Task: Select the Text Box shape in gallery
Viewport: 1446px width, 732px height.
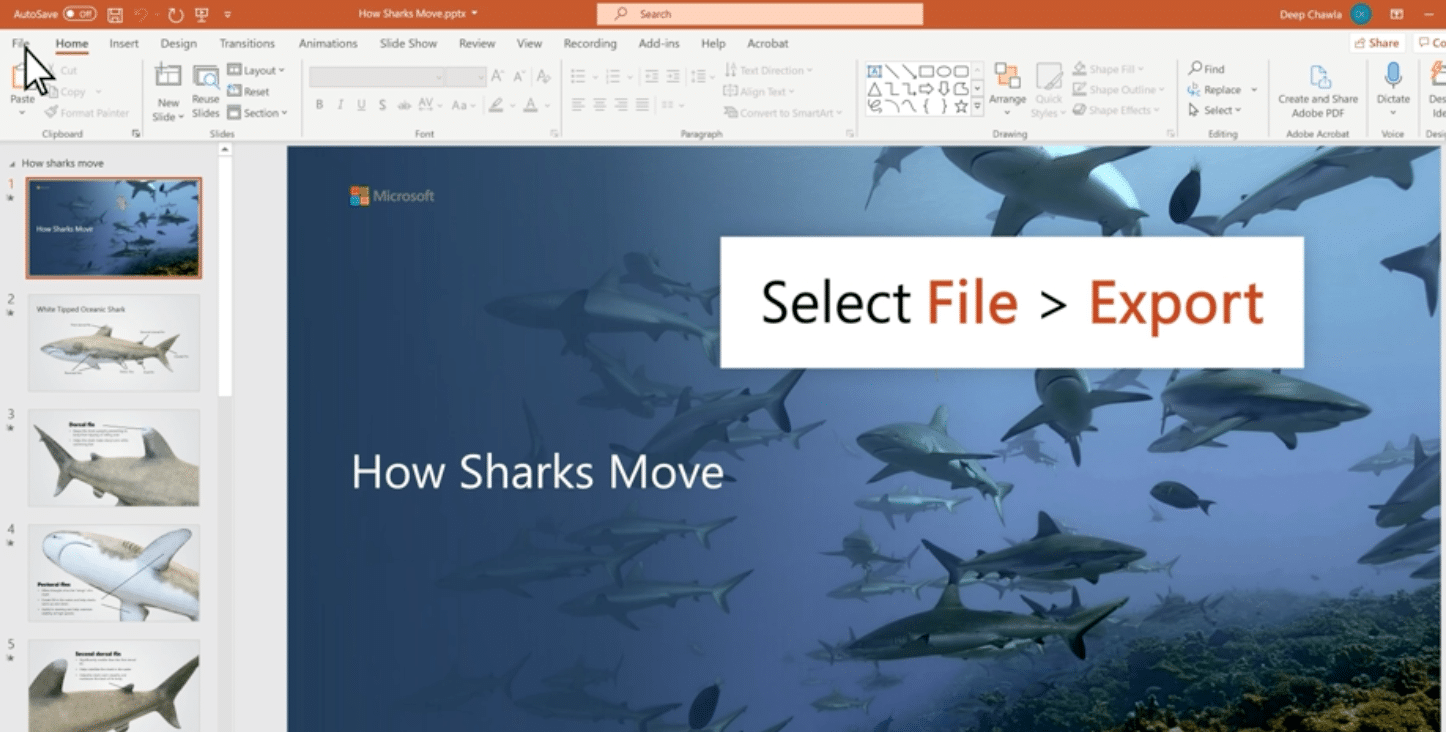Action: [x=874, y=71]
